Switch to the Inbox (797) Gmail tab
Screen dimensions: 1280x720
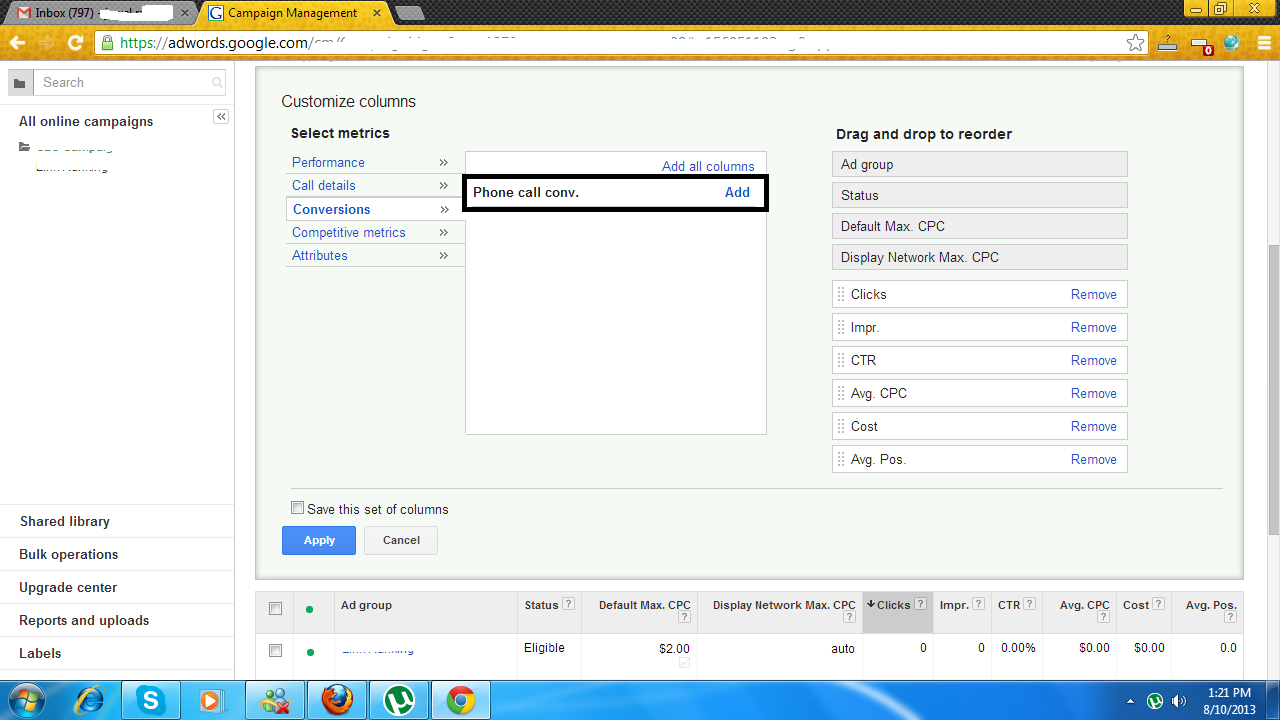pos(100,13)
